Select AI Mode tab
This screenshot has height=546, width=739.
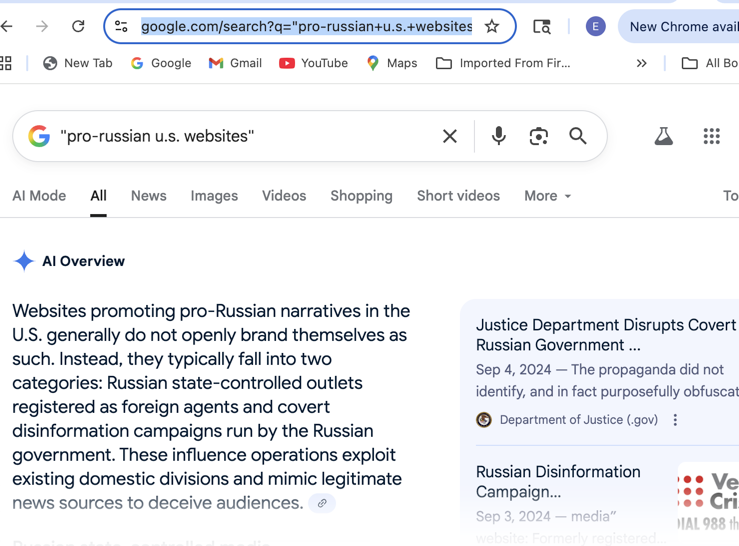tap(39, 196)
